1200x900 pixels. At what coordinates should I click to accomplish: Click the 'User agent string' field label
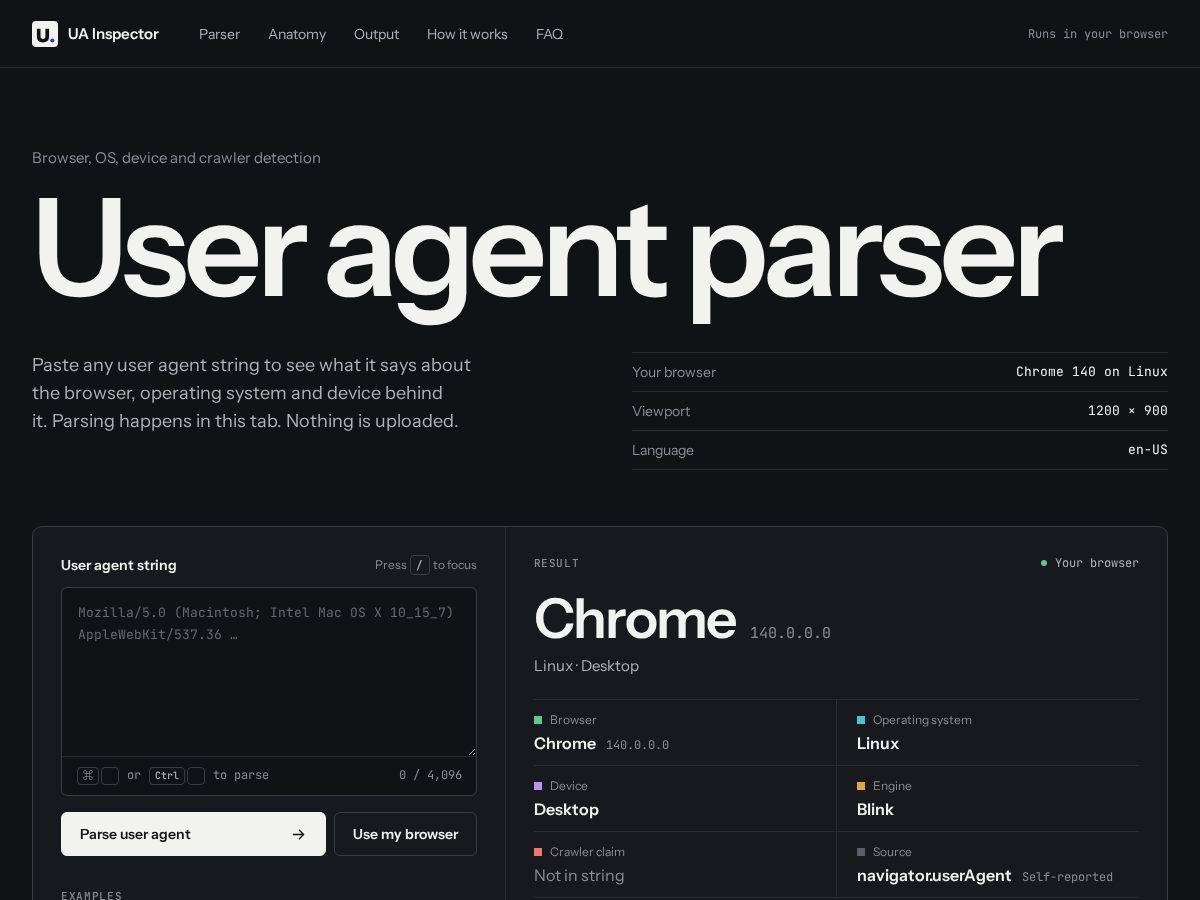coord(119,565)
